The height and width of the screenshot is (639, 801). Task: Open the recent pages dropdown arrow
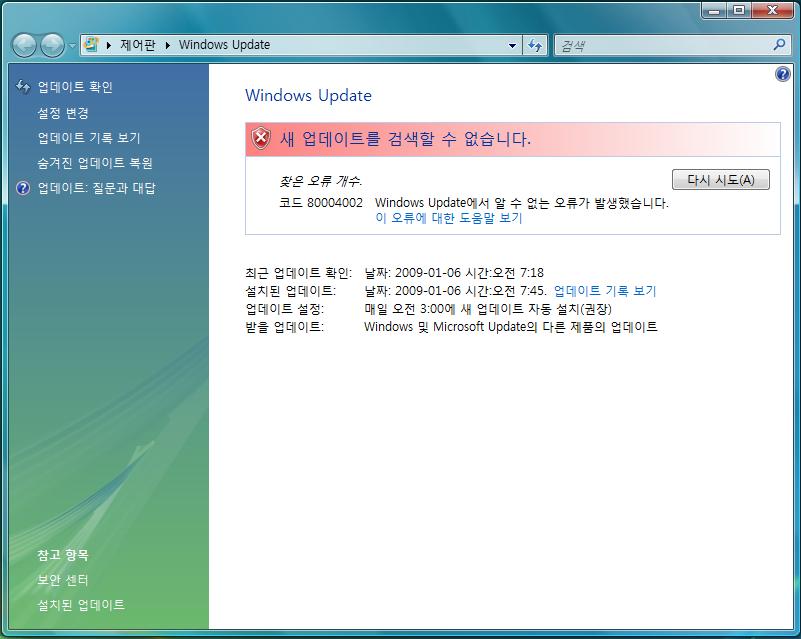[72, 45]
